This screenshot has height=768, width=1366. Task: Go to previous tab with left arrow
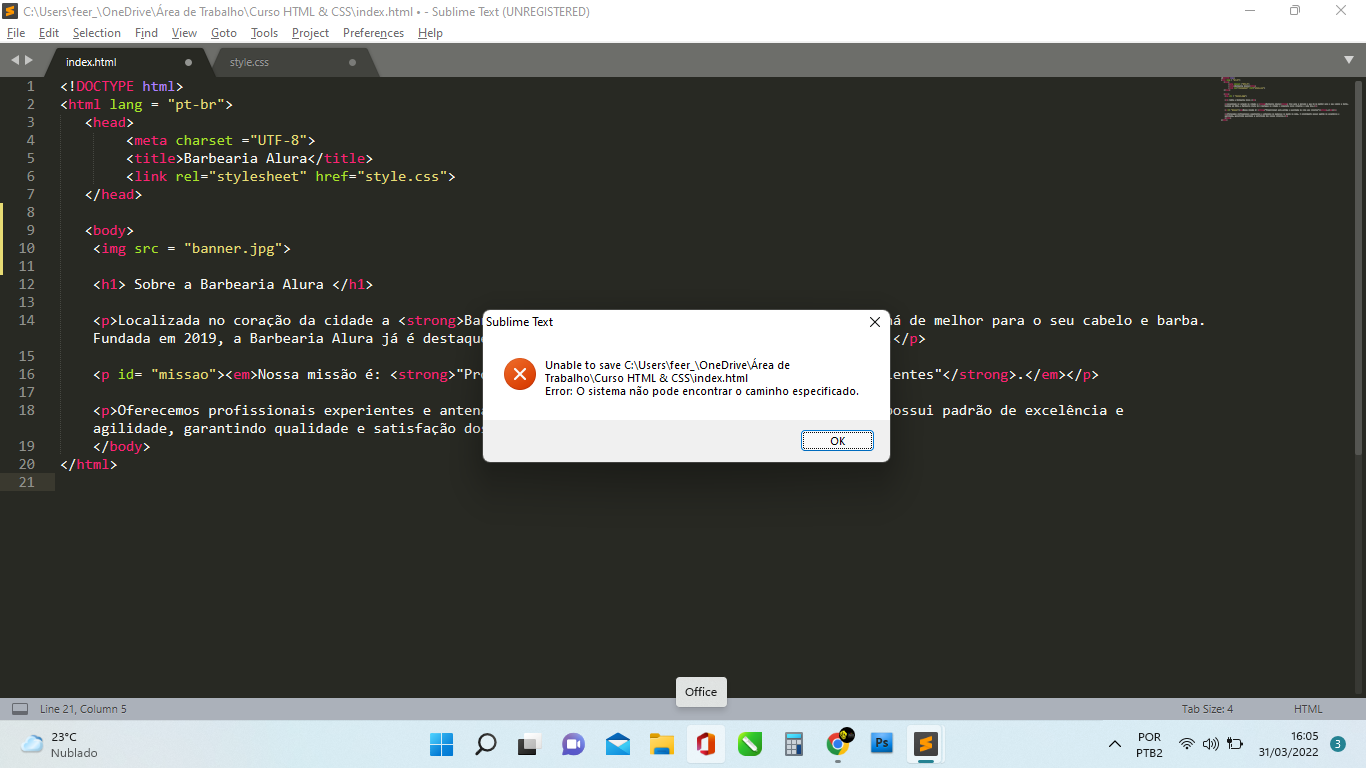tap(14, 61)
